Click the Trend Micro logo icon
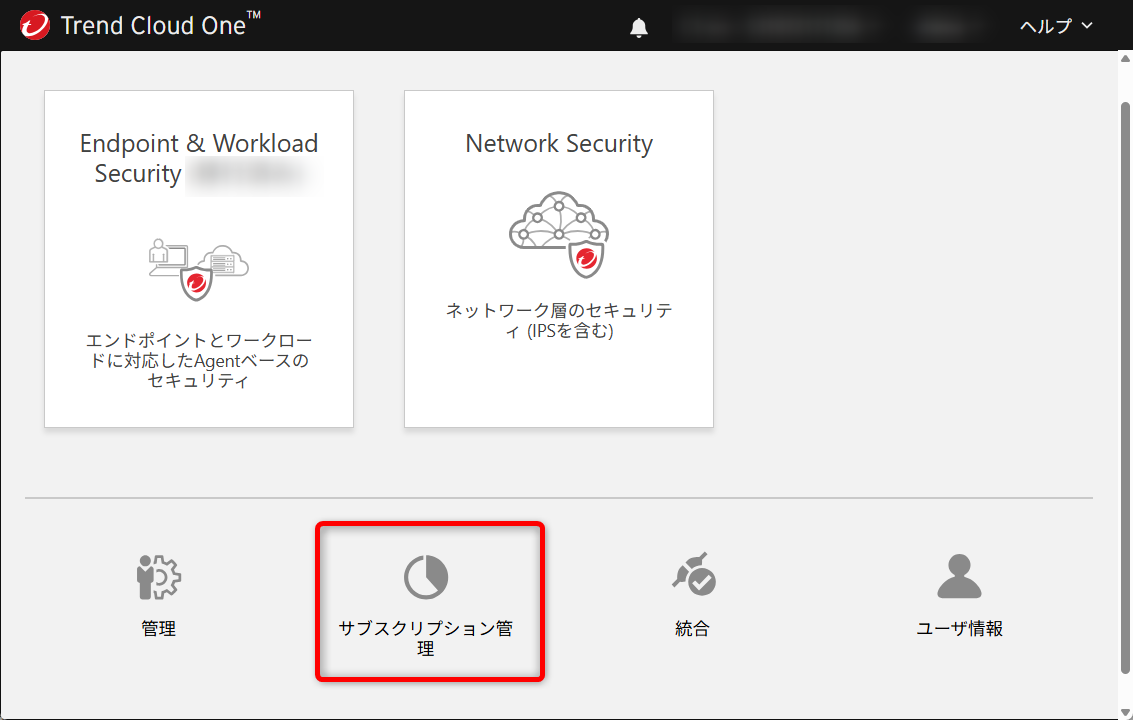Image resolution: width=1133 pixels, height=720 pixels. coord(34,25)
